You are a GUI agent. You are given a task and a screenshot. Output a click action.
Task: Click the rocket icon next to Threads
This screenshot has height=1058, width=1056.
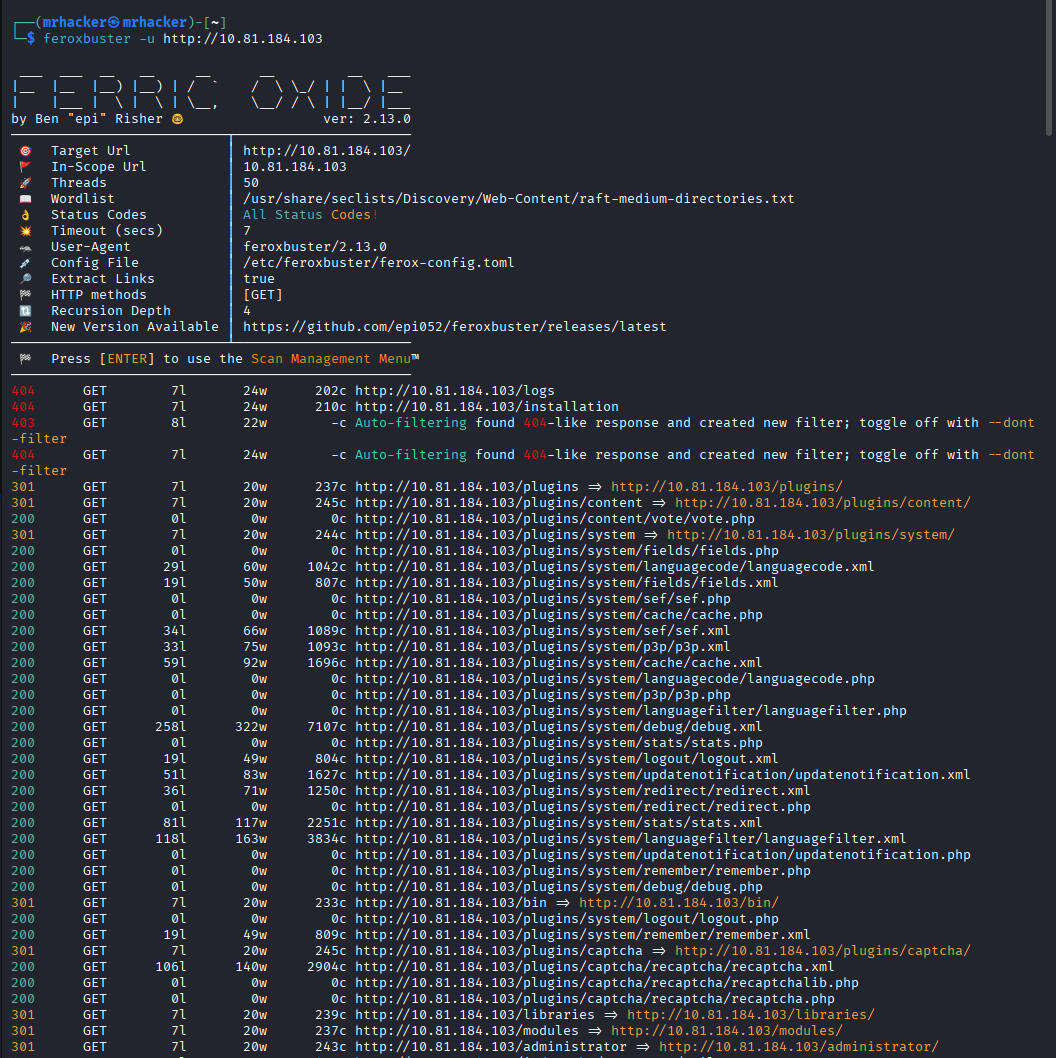pos(25,183)
